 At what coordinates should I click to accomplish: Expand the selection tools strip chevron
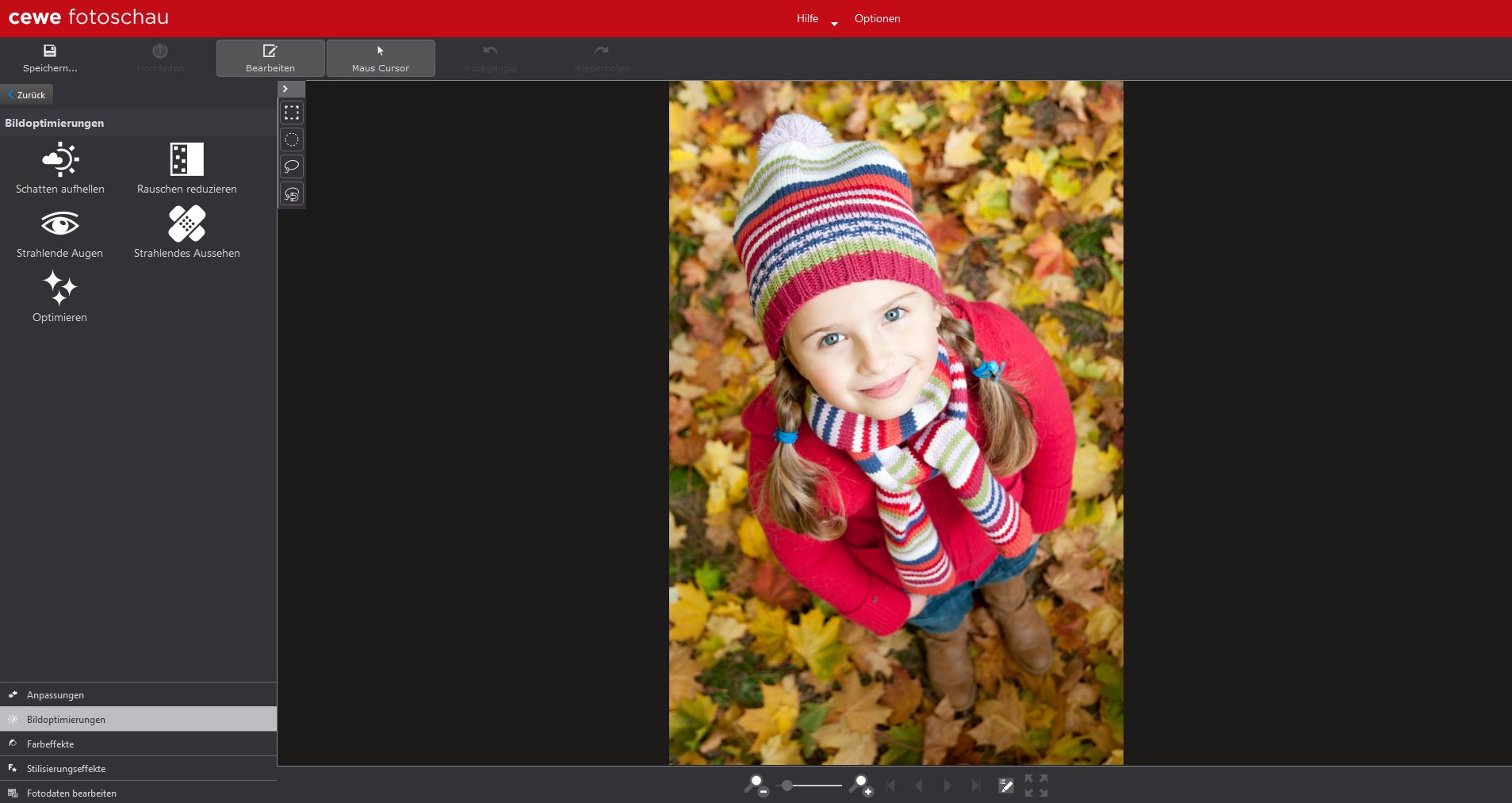pos(285,89)
